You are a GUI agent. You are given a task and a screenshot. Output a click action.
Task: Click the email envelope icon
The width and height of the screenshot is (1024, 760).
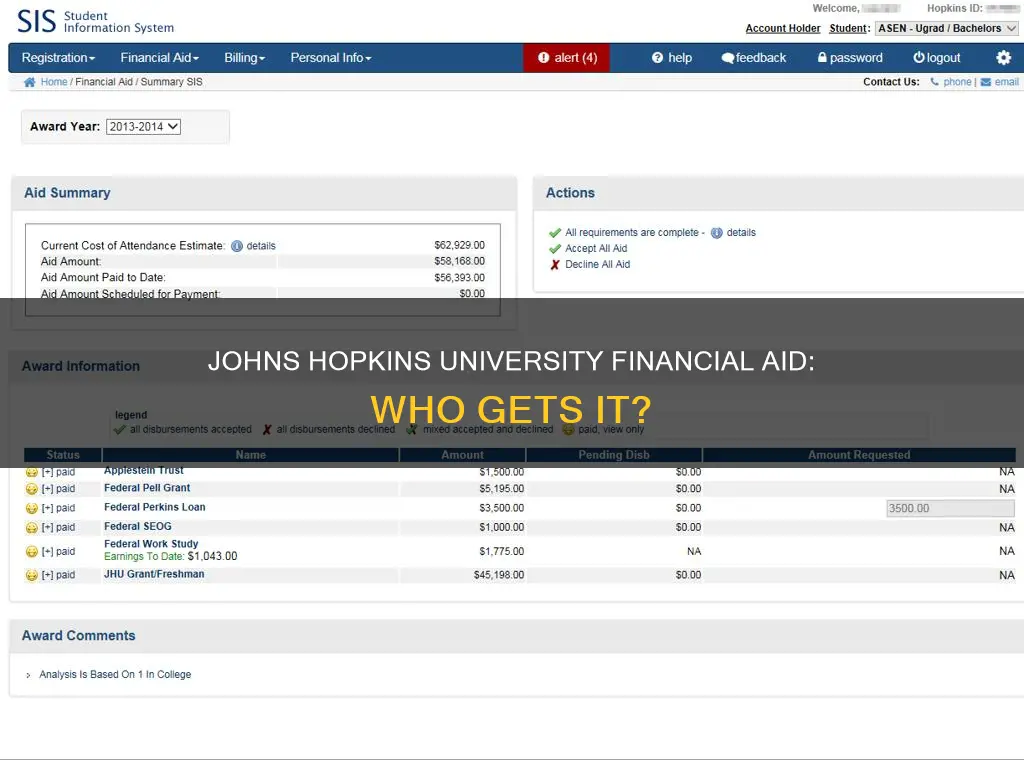985,82
